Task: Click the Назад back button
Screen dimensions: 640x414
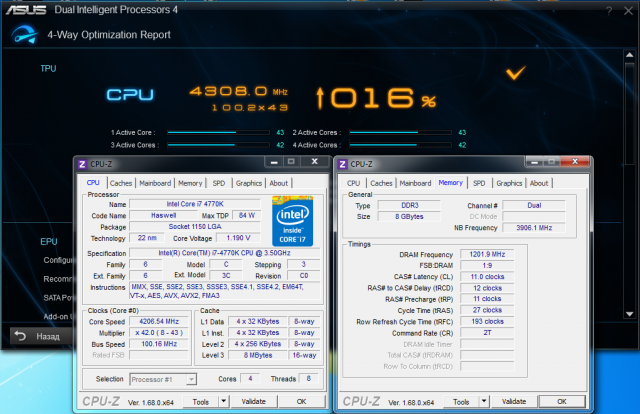Action: click(41, 336)
